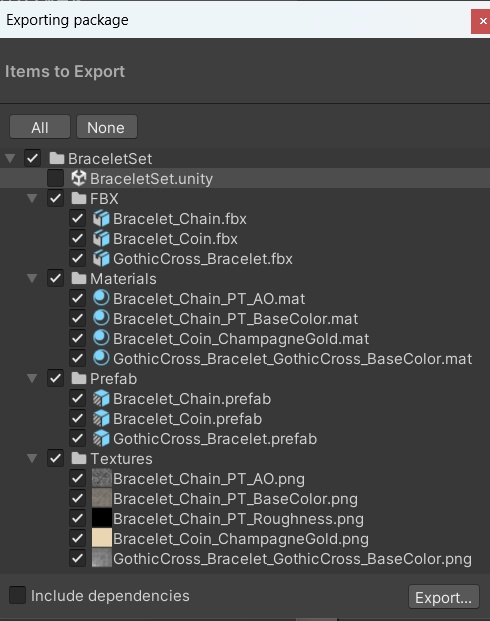This screenshot has height=621, width=490.
Task: Click the black Bracelet_Chain_PT_Roughness.png thumbnail
Action: (x=102, y=518)
